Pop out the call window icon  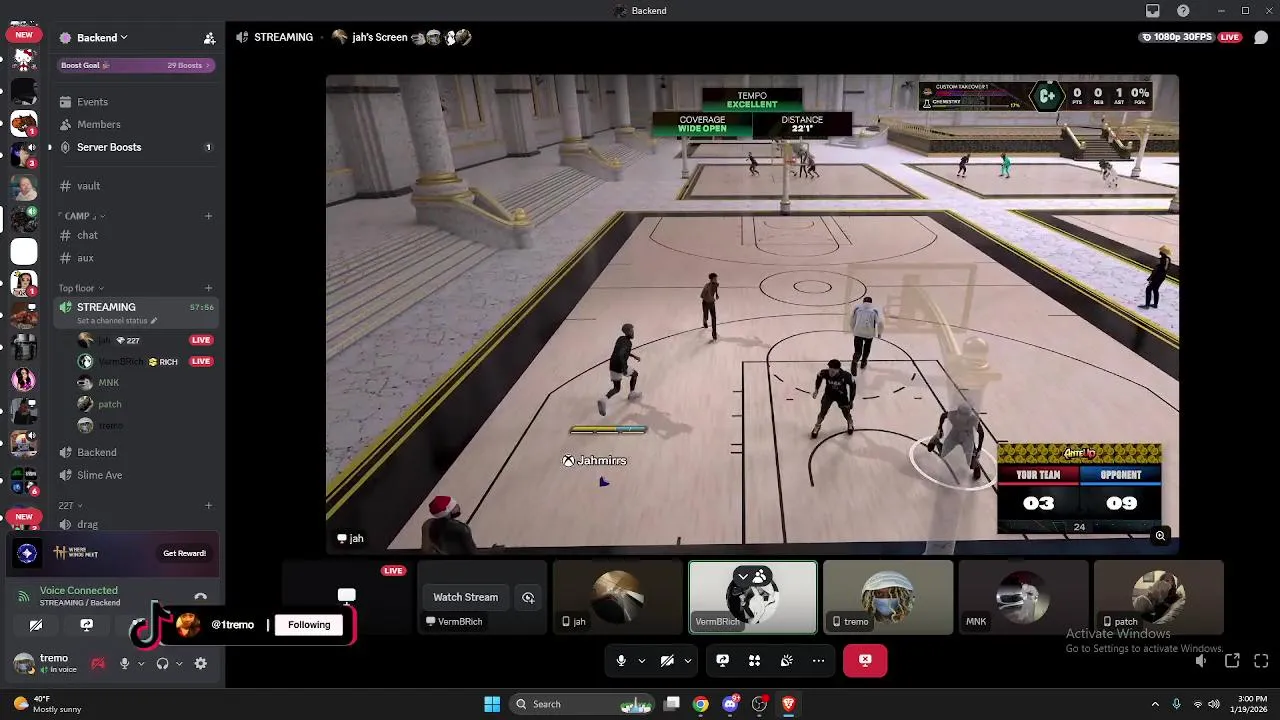point(1232,661)
